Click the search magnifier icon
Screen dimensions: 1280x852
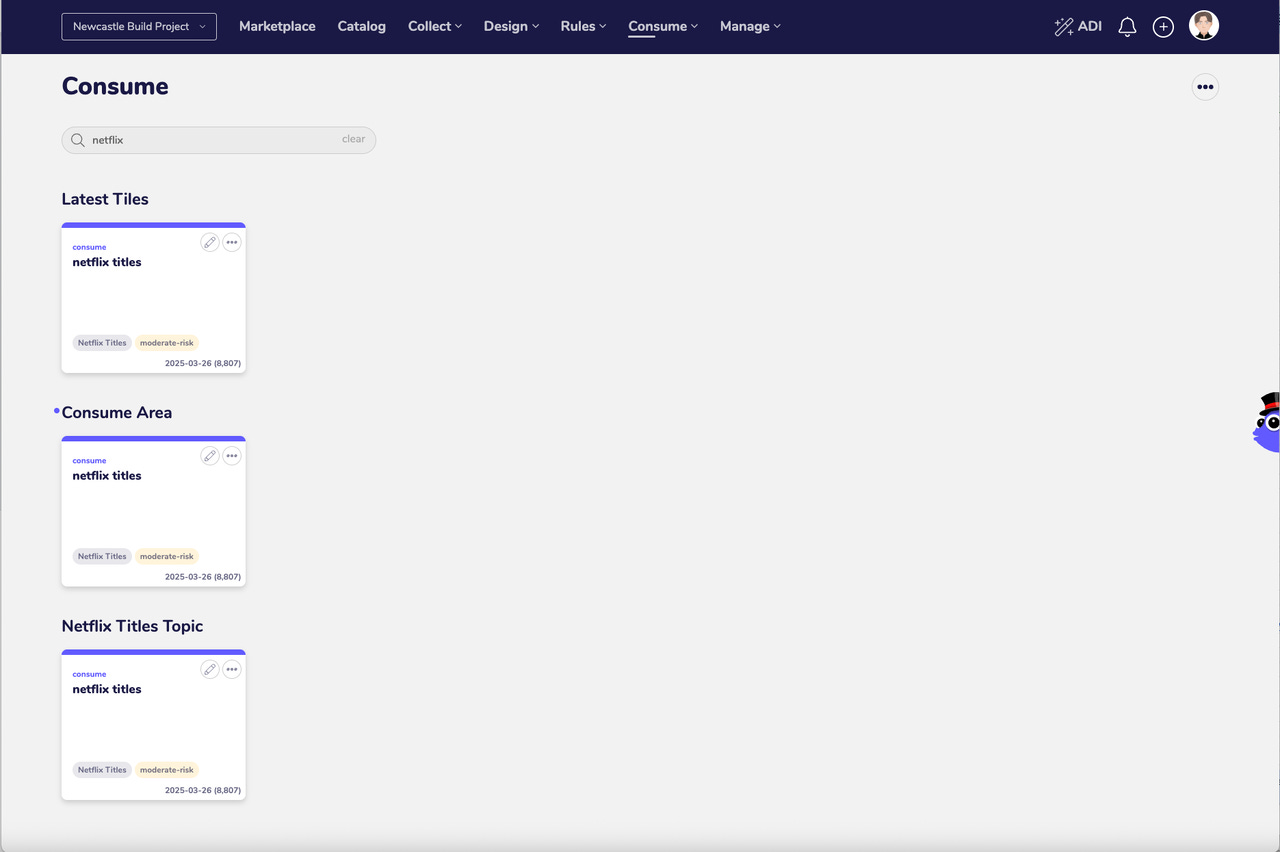[77, 140]
